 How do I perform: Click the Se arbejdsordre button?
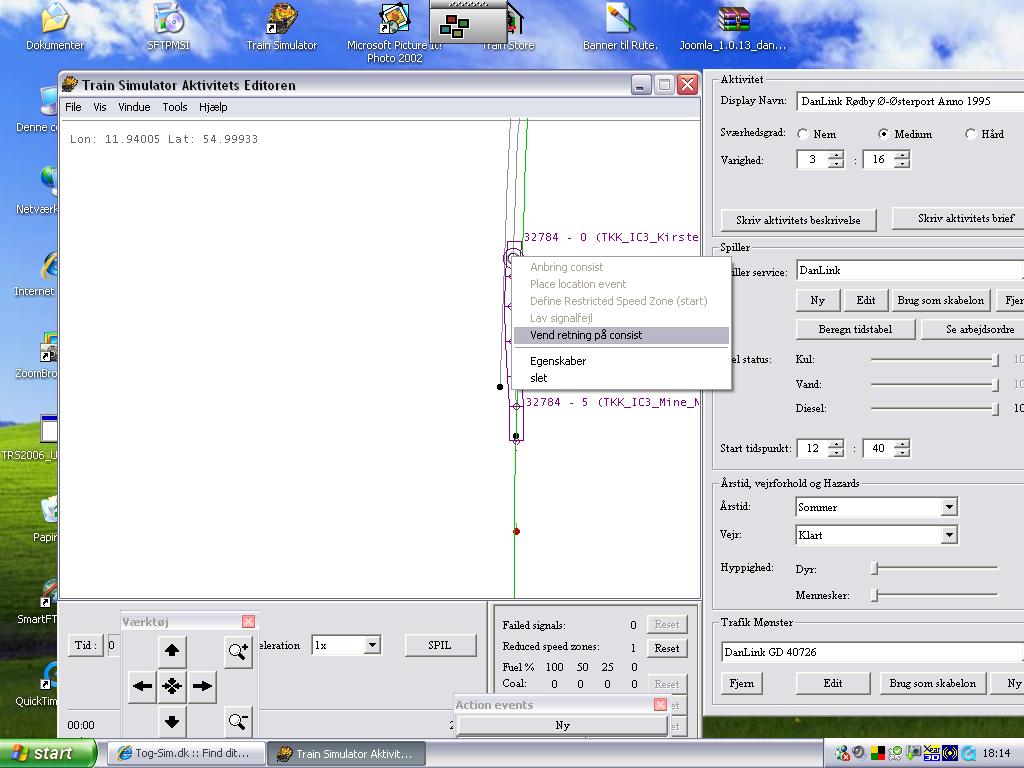pos(972,329)
